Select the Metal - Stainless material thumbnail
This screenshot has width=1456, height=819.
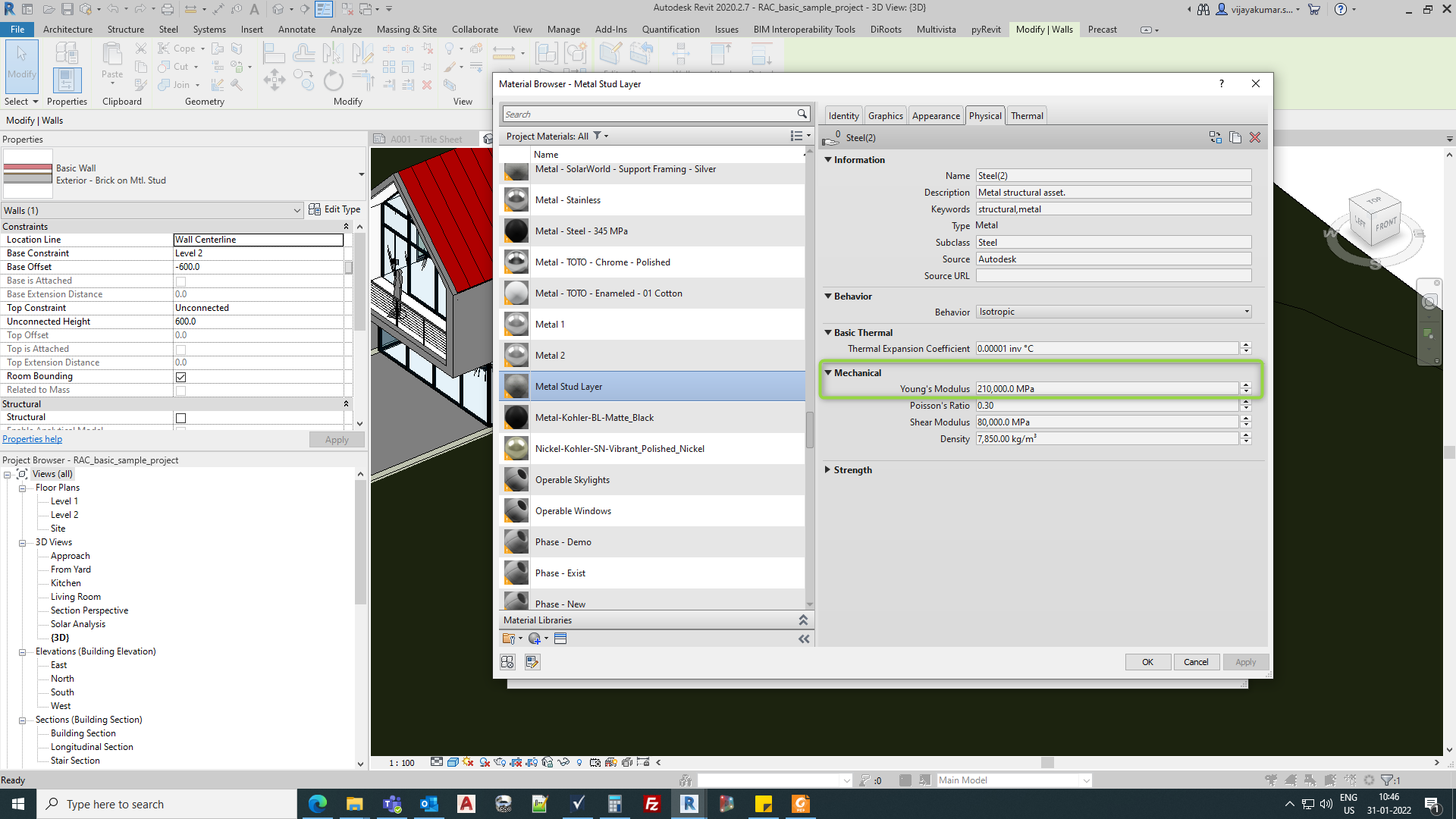tap(516, 200)
